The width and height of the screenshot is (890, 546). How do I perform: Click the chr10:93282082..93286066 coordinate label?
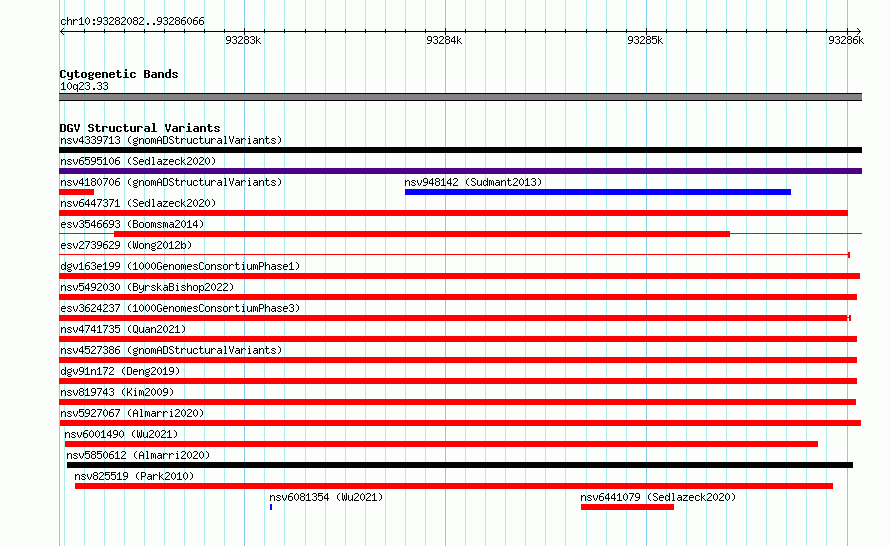tap(132, 21)
